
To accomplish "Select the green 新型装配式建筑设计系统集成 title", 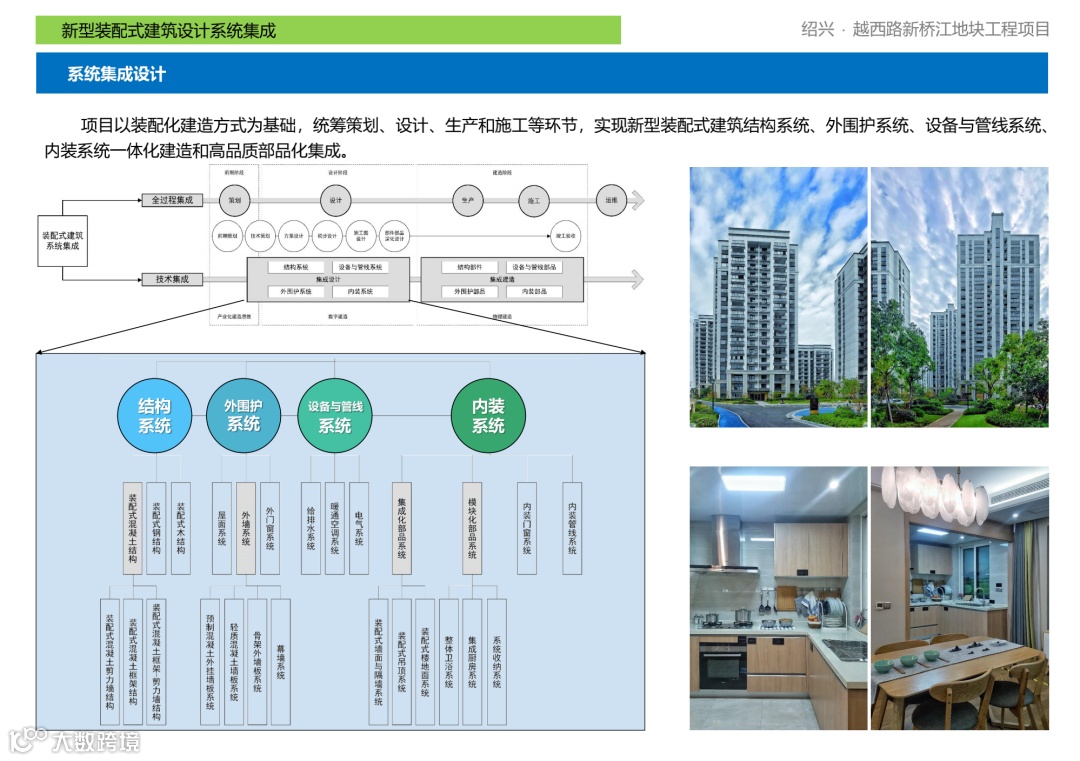I will [328, 30].
